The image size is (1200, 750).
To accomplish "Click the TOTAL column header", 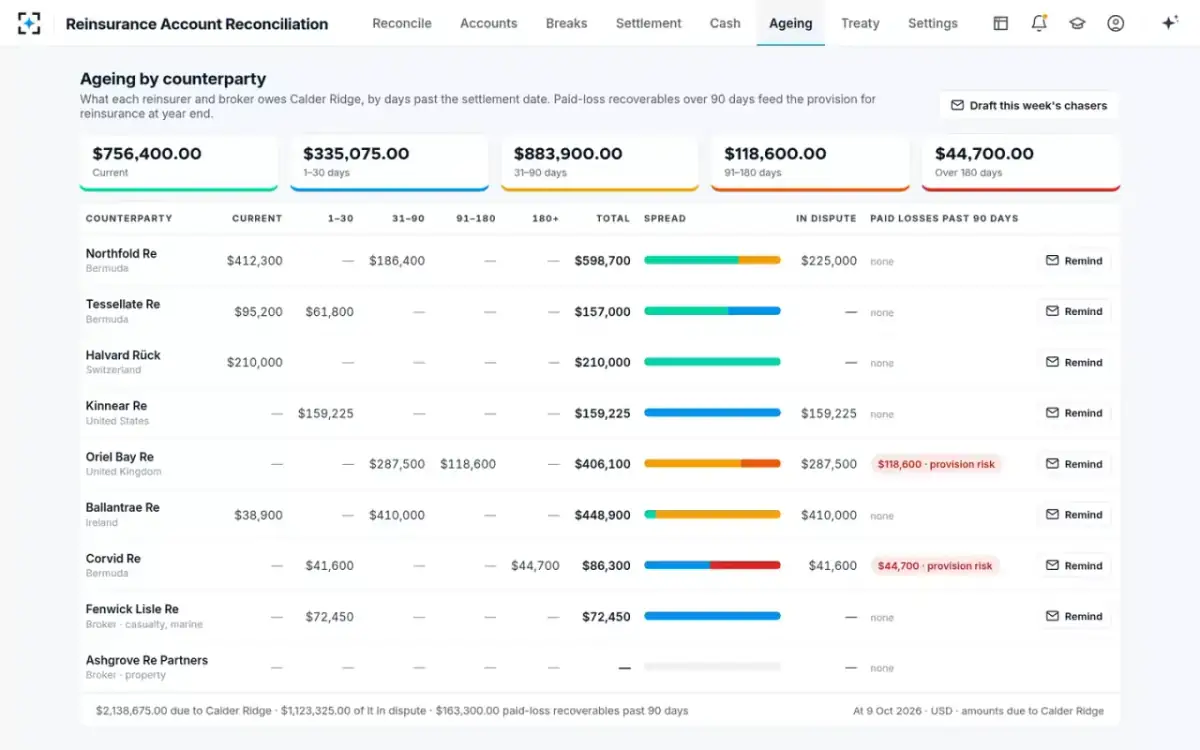I will click(613, 218).
